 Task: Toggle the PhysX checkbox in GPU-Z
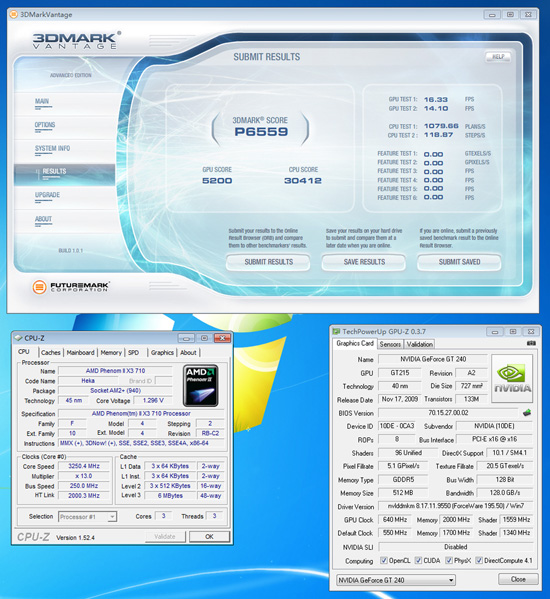click(x=449, y=560)
